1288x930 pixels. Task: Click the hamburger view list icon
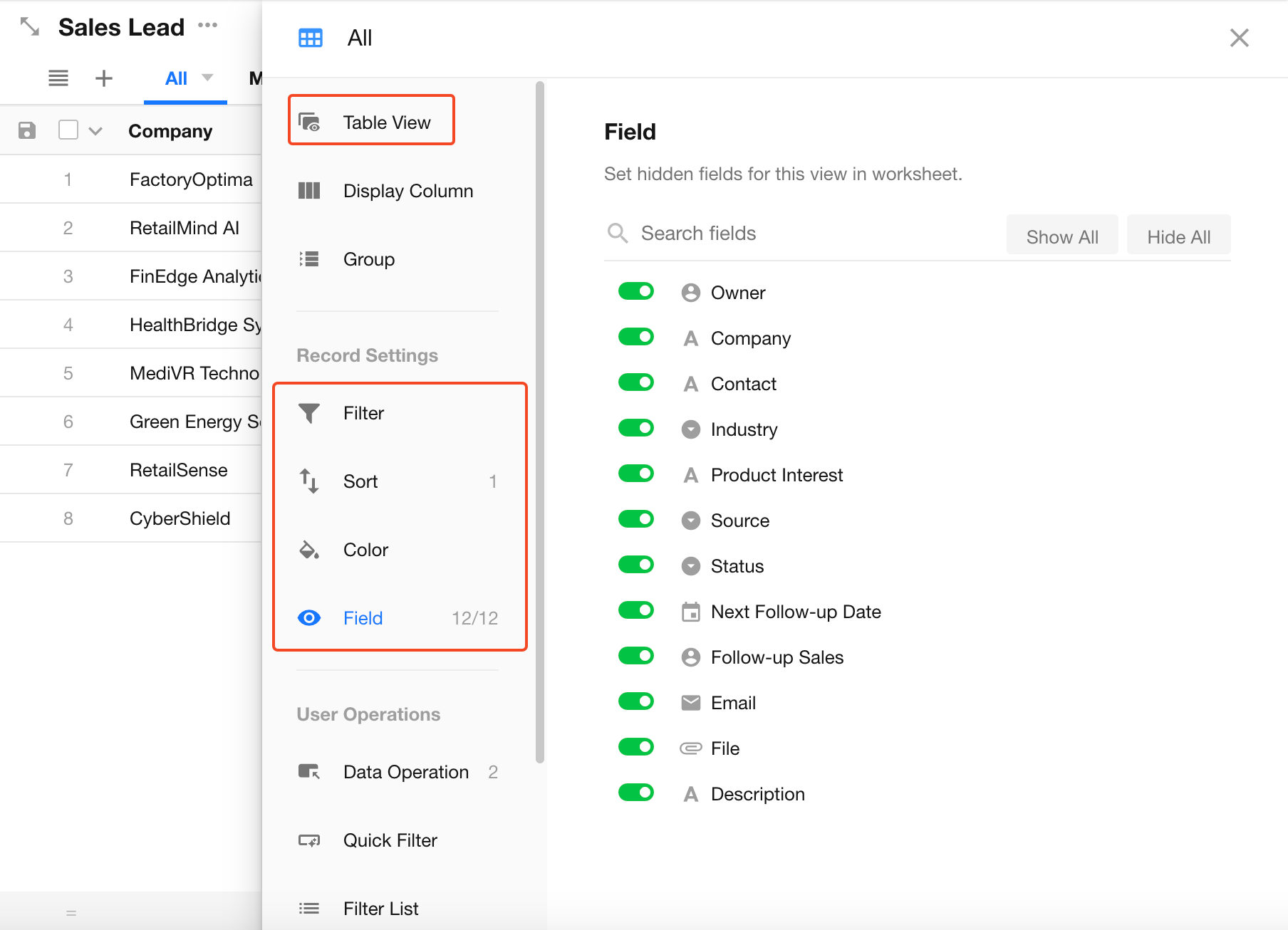coord(58,78)
